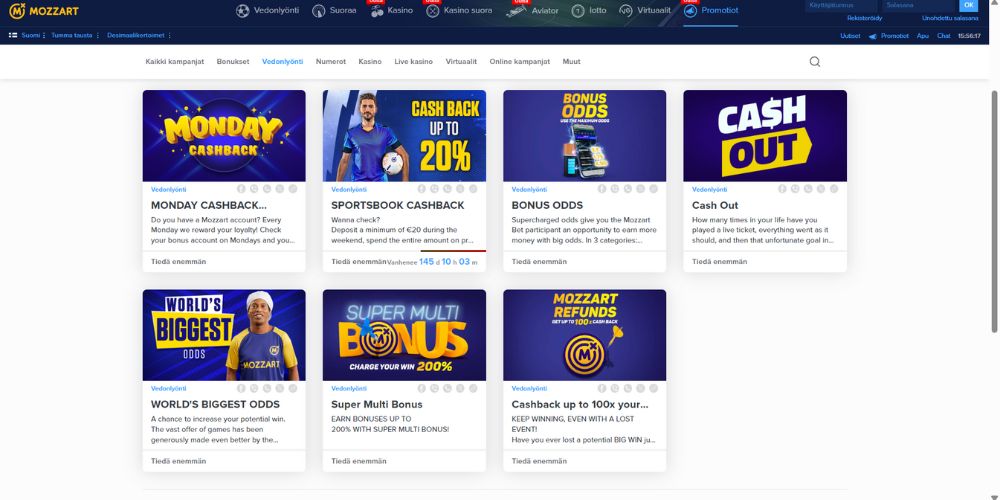Open the lotto section
Image resolution: width=1000 pixels, height=500 pixels.
589,11
